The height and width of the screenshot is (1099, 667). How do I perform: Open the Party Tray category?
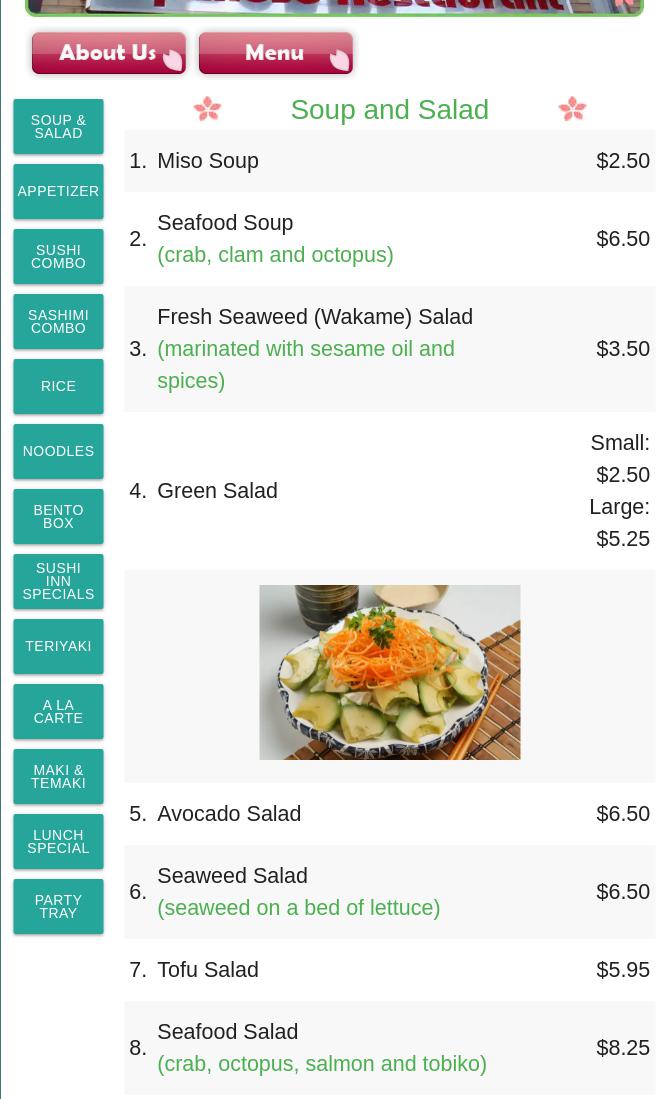click(x=58, y=906)
